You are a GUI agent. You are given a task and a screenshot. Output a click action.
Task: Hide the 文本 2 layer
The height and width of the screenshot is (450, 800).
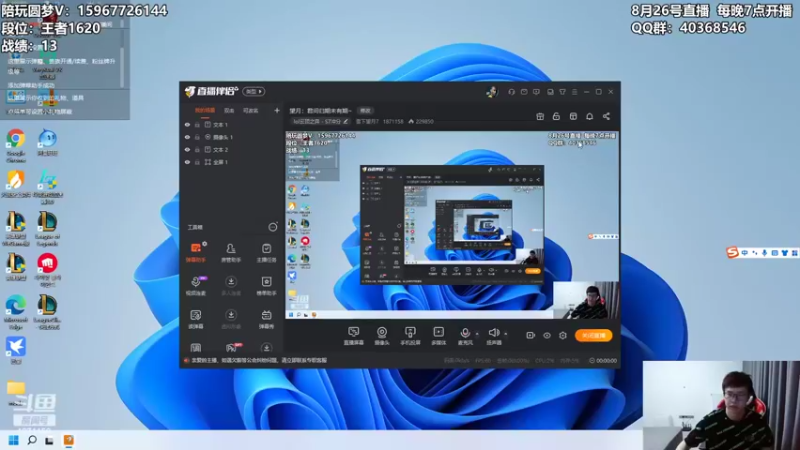coord(187,149)
